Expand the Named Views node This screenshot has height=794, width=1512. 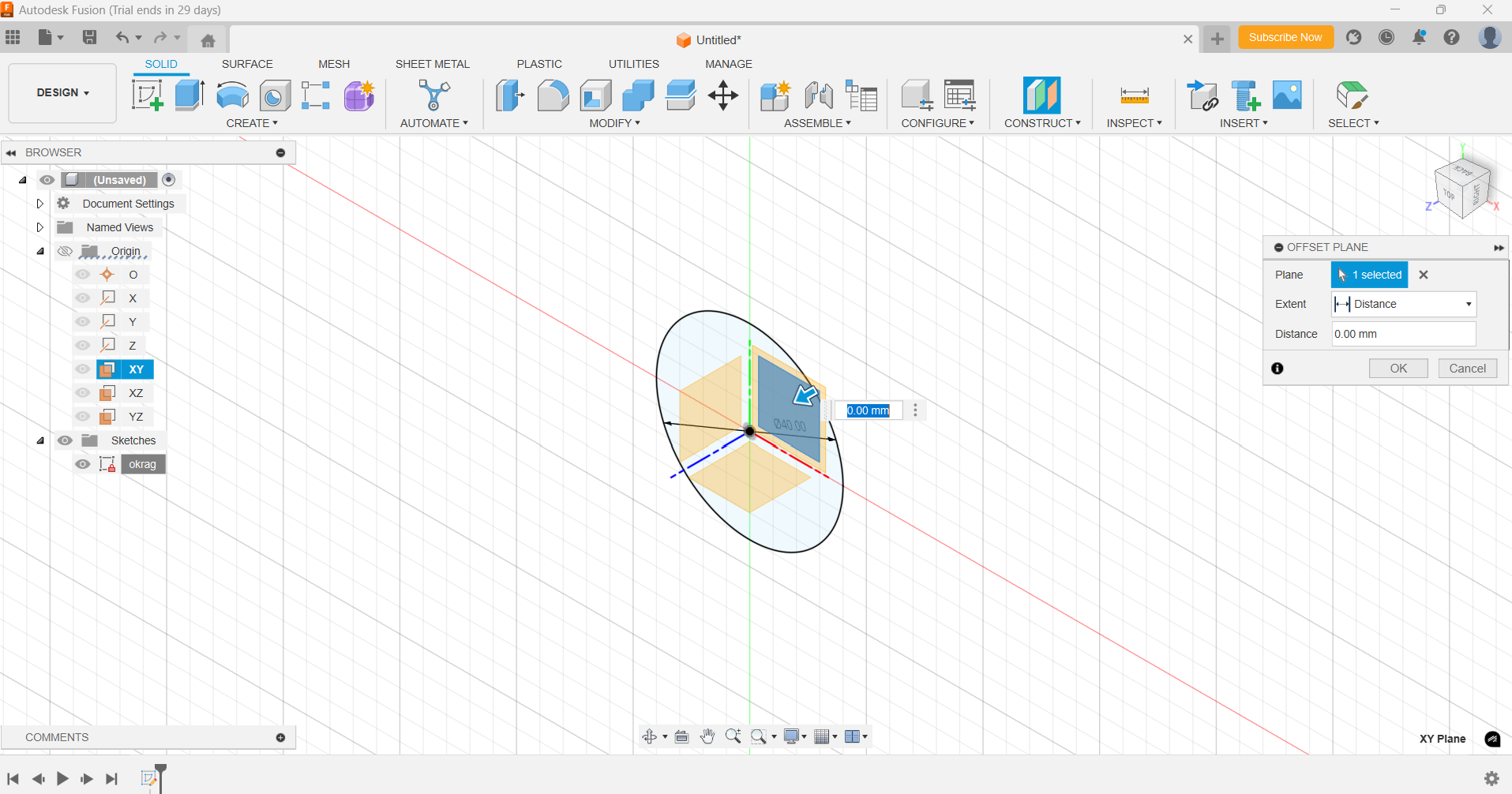click(x=39, y=227)
